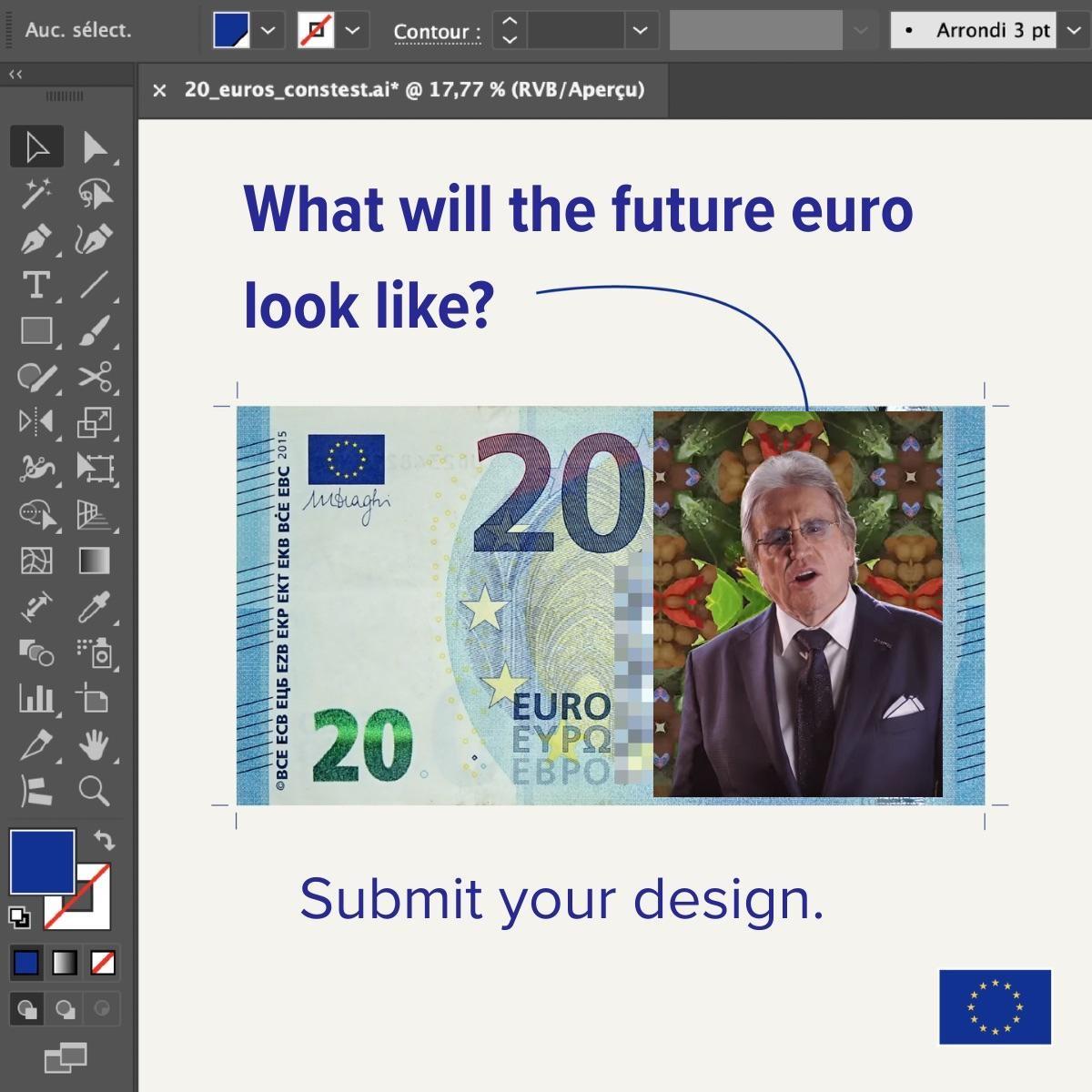Select the Selection (black arrow) tool
This screenshot has height=1092, width=1092.
(37, 147)
